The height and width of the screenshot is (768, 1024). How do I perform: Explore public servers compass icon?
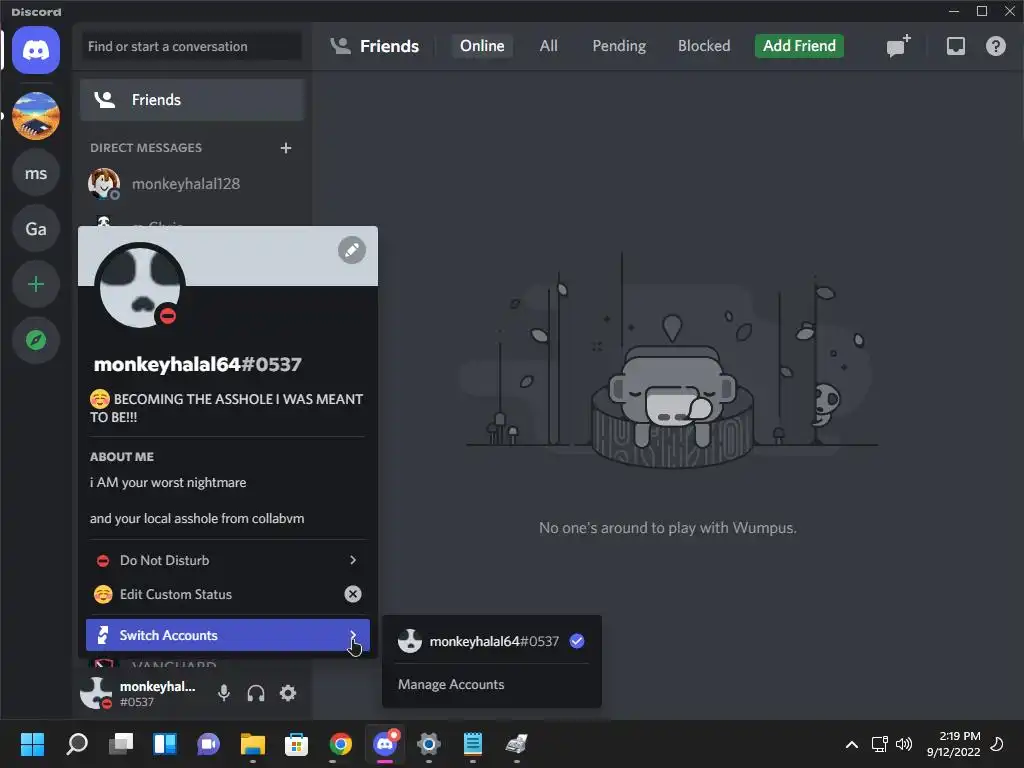click(x=36, y=340)
